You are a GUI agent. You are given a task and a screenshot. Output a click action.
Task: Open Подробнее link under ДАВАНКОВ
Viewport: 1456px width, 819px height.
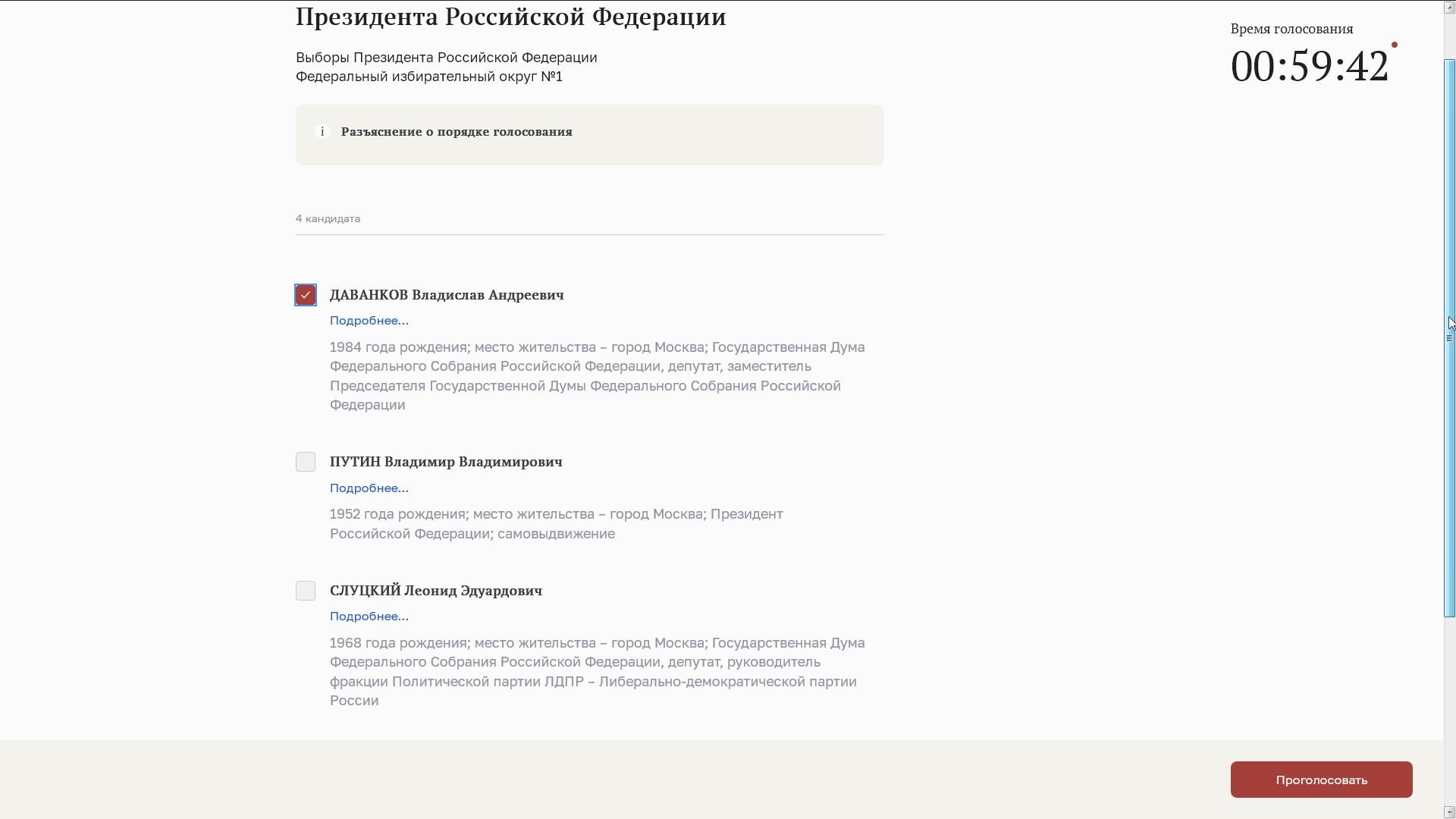(x=369, y=321)
